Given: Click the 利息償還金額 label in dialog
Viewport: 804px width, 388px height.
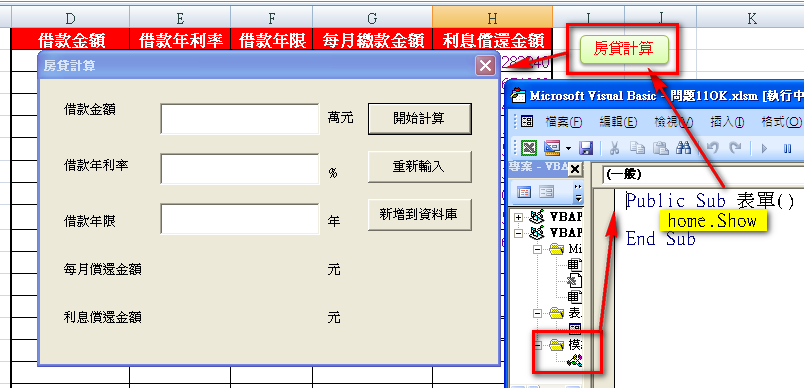Looking at the screenshot, I should pos(103,317).
